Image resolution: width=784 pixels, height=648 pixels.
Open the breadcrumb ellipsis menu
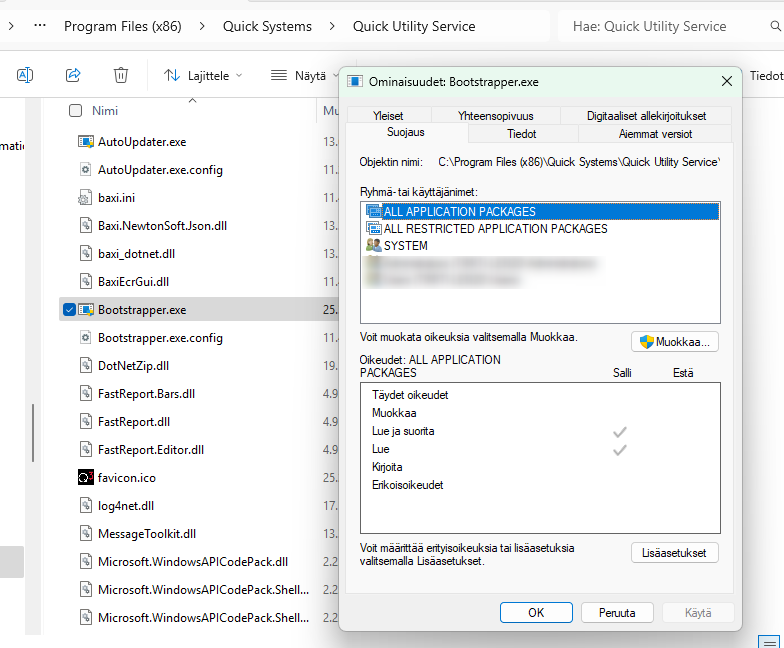(40, 26)
